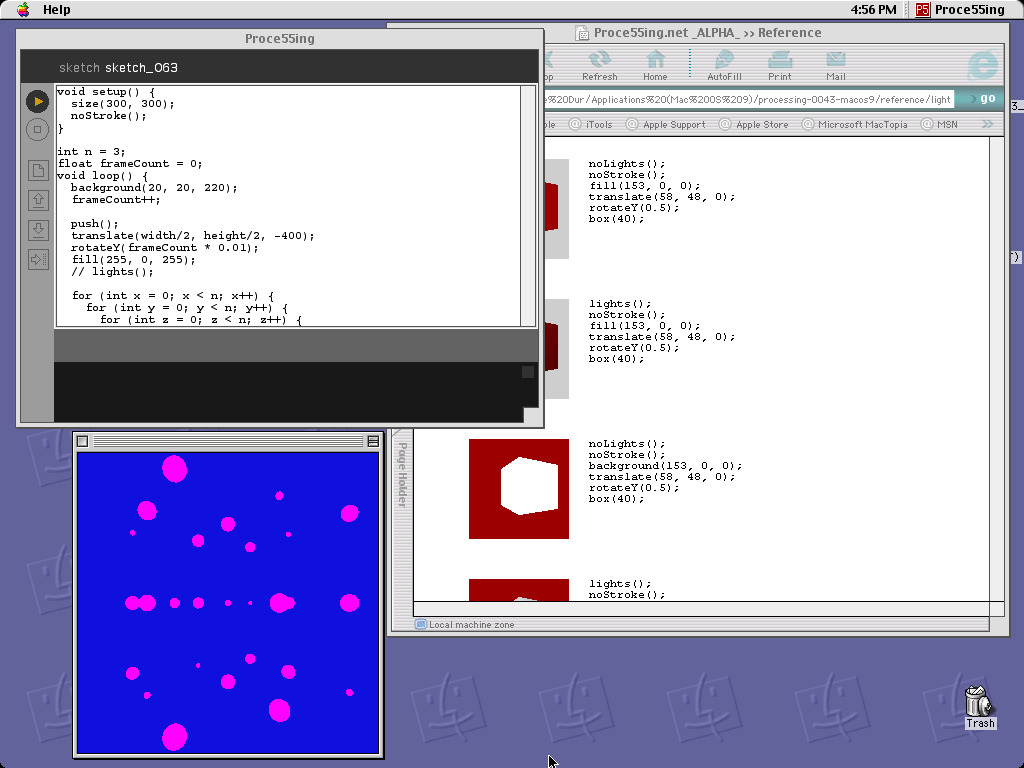The width and height of the screenshot is (1024, 768).
Task: Click the Open sketch up-arrow icon
Action: pyautogui.click(x=37, y=200)
